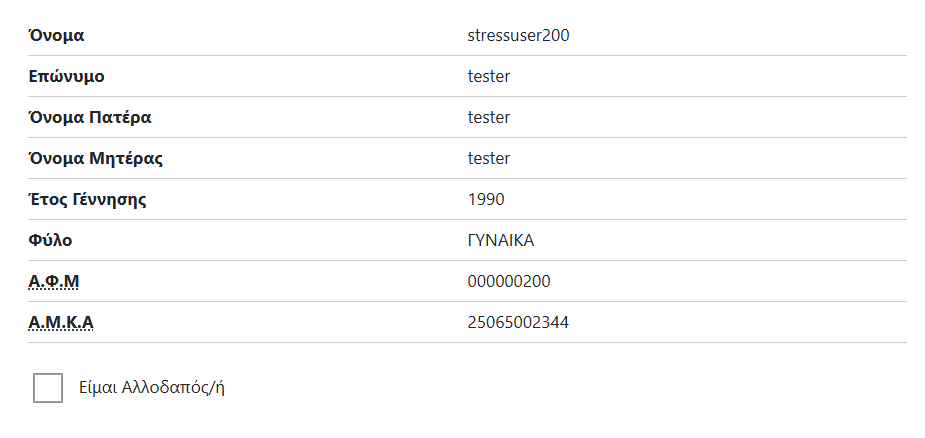Click the stressuser200 name value
This screenshot has height=438, width=925.
point(518,35)
